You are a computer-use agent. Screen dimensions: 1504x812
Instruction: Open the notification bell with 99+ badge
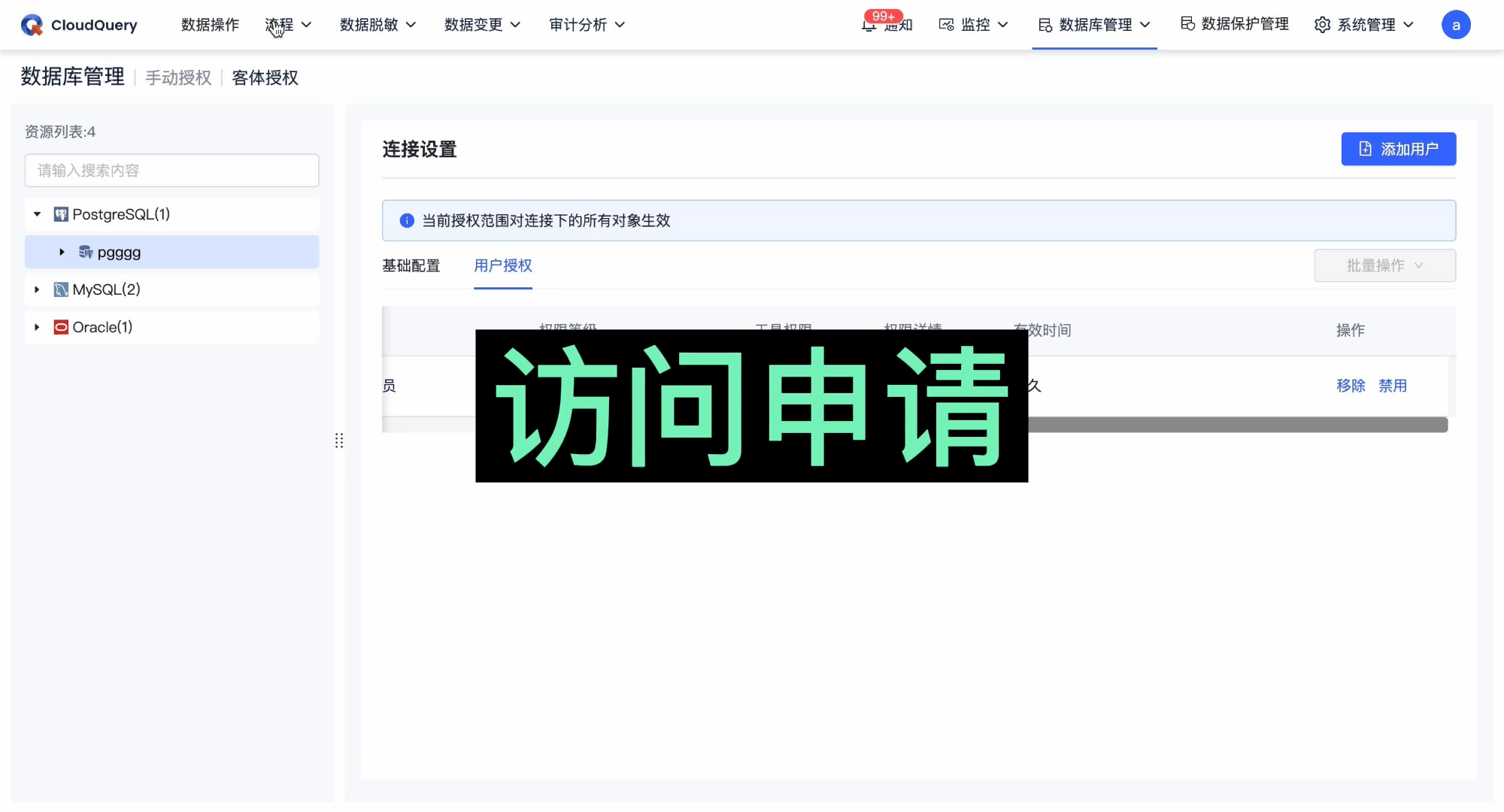coord(869,25)
